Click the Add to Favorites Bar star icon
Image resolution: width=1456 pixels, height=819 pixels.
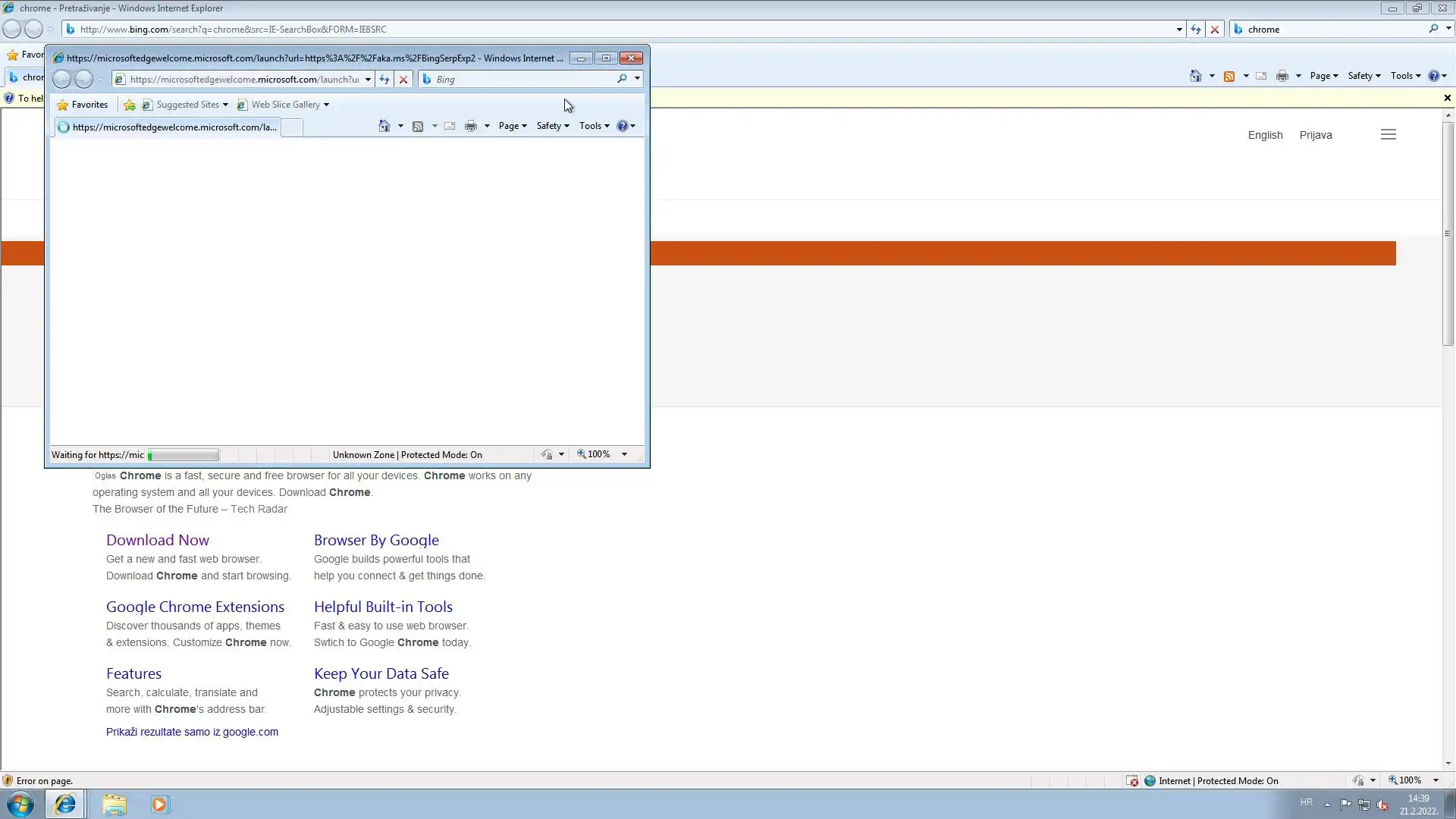point(130,105)
